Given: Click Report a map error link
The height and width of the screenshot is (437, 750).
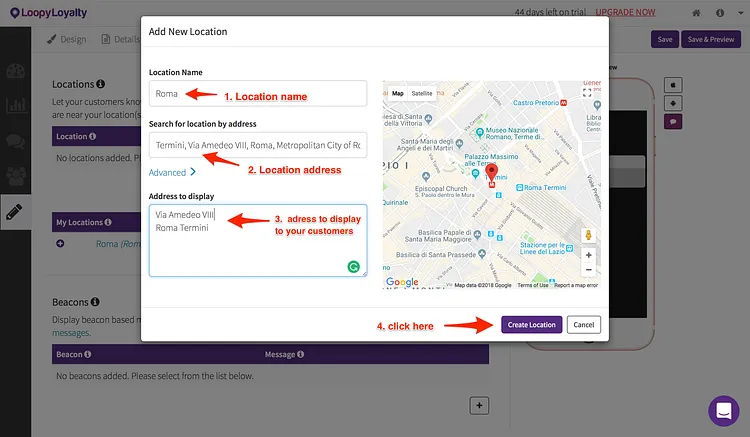Looking at the screenshot, I should (x=576, y=285).
